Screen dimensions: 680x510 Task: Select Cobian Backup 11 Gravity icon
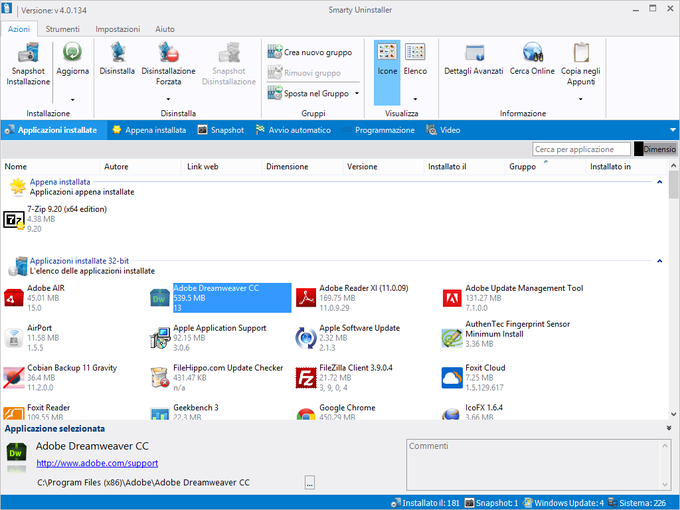pos(13,378)
